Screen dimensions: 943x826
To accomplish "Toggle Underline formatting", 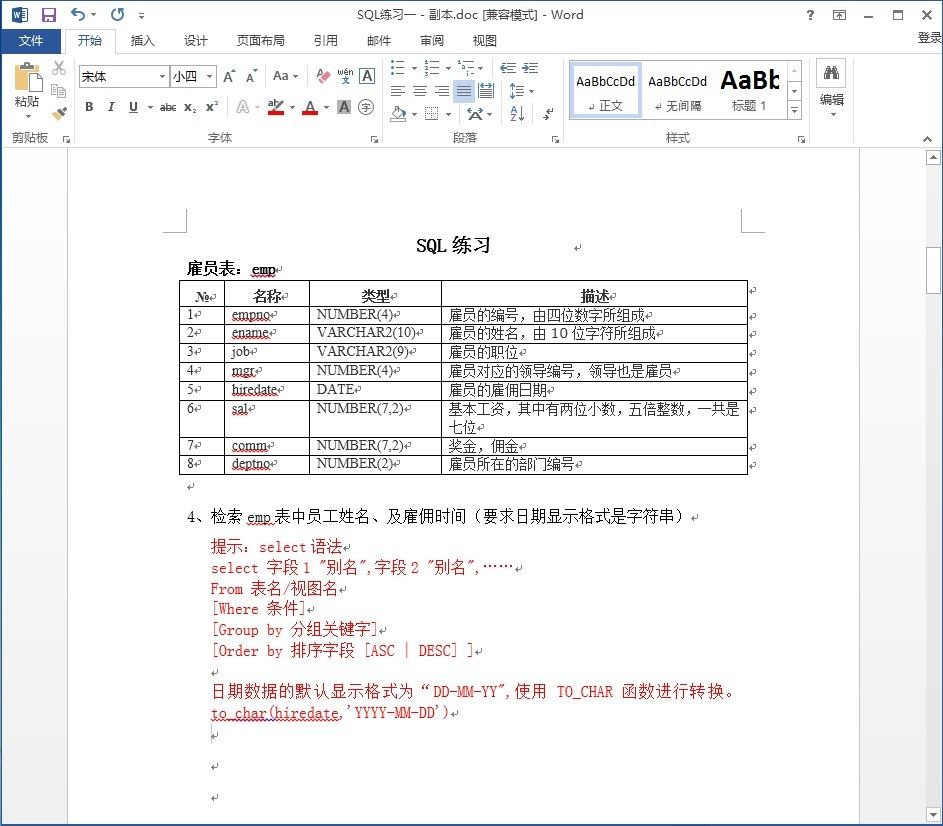I will click(x=134, y=107).
